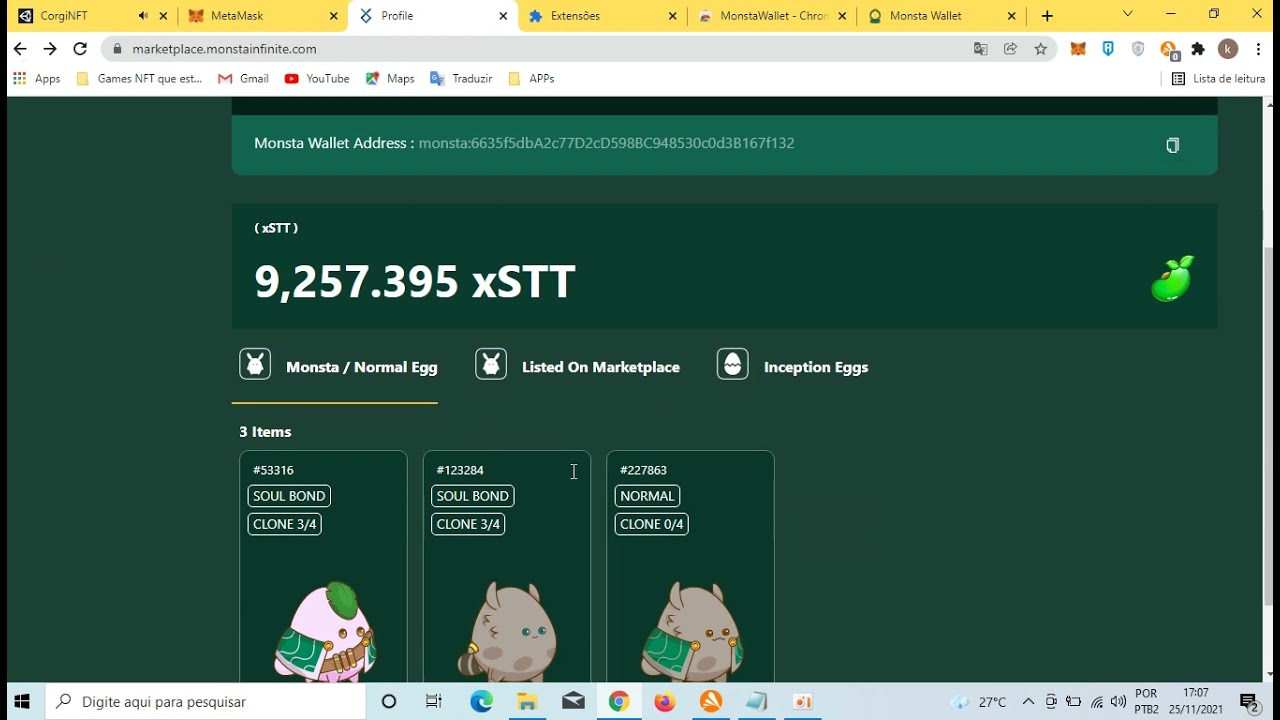Image resolution: width=1280 pixels, height=720 pixels.
Task: Share this page from the address bar
Action: pos(1011,49)
